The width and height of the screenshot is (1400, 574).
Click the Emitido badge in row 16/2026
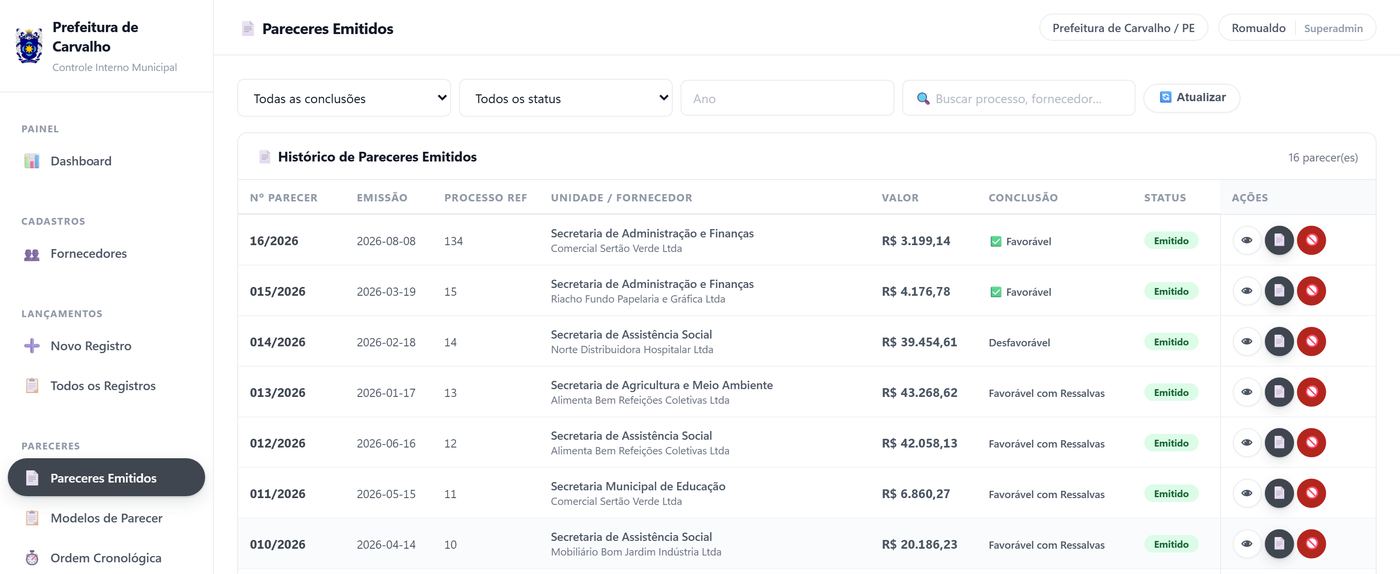(x=1171, y=240)
